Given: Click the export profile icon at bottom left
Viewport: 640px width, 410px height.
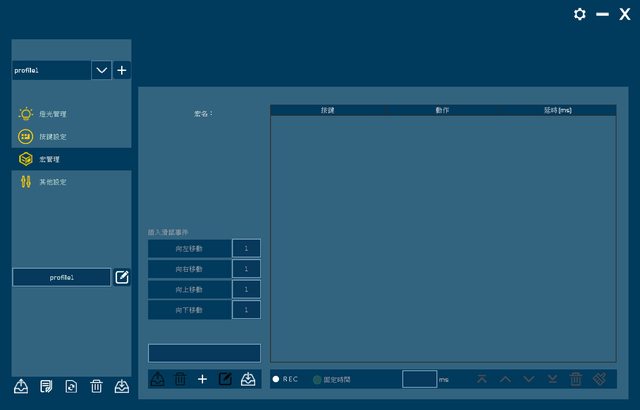Looking at the screenshot, I should (21, 387).
